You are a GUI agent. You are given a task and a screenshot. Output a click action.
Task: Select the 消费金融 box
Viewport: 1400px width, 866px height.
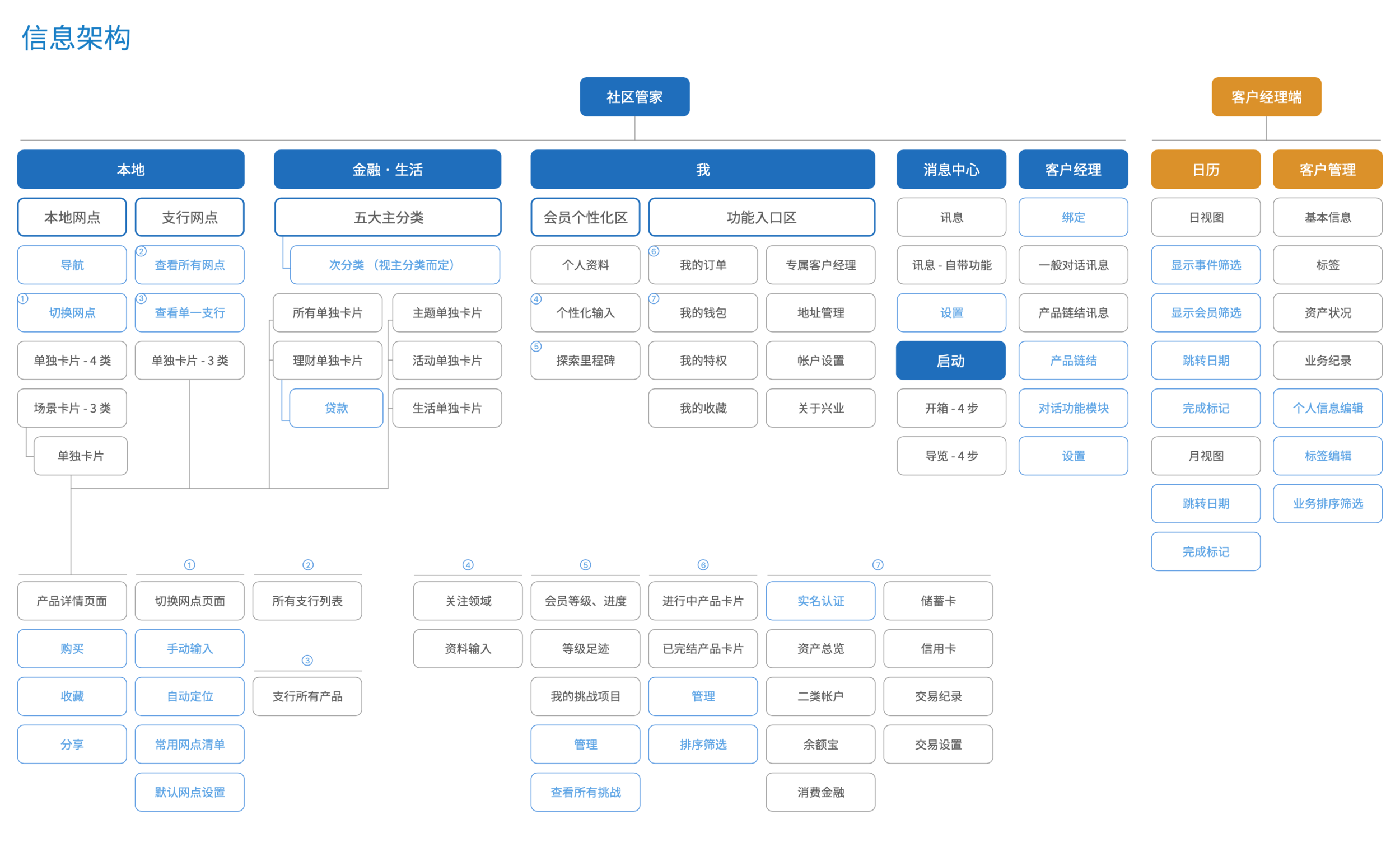point(820,792)
